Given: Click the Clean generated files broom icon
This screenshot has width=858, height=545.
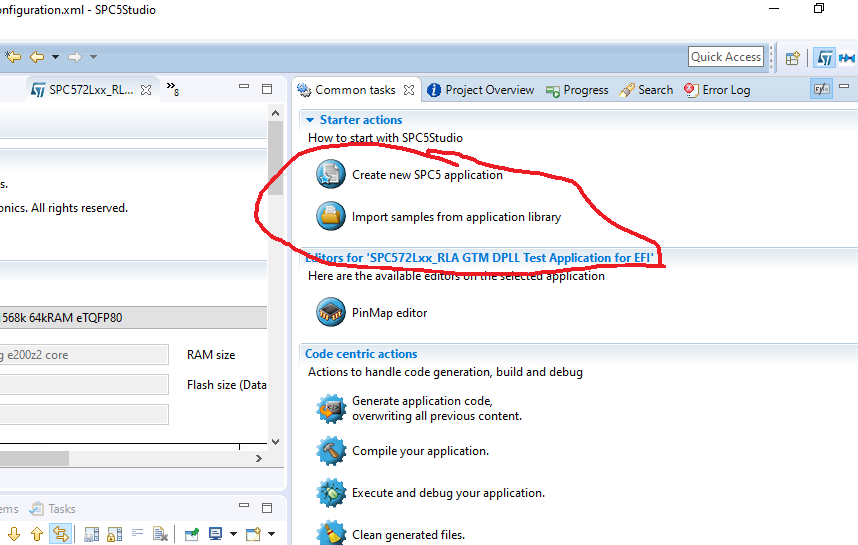Looking at the screenshot, I should point(331,534).
